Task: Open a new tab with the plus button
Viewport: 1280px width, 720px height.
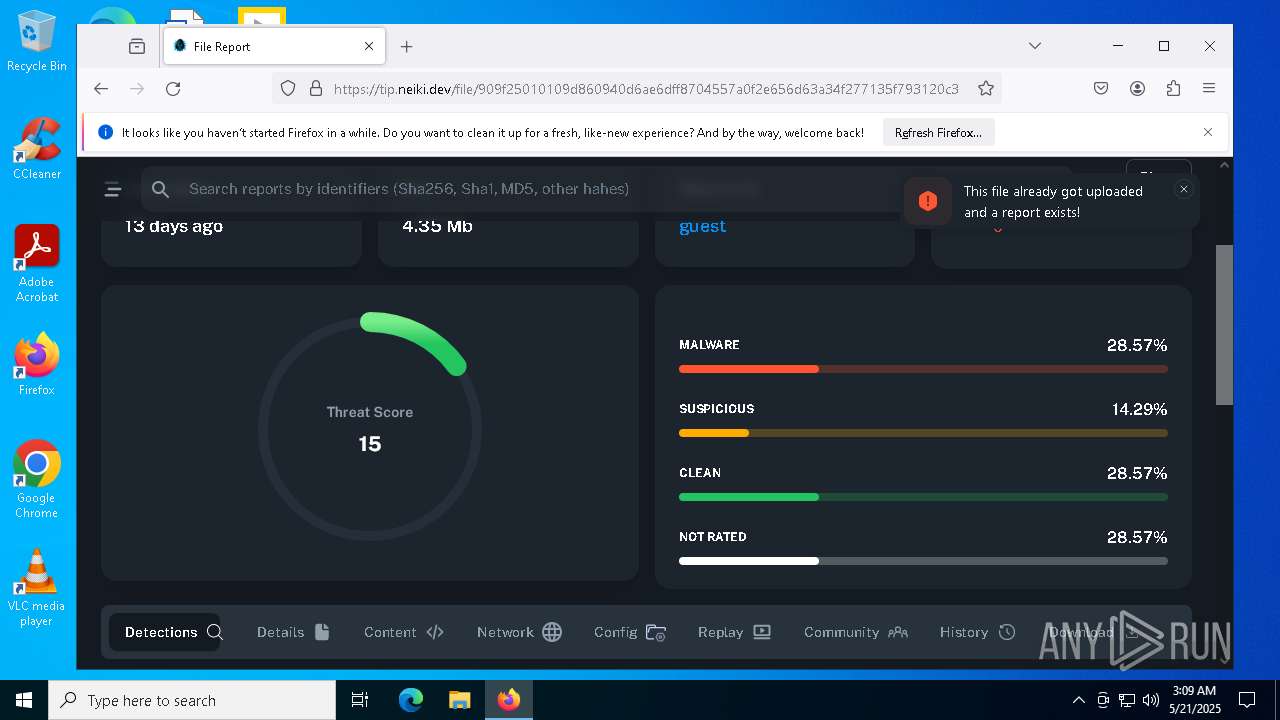Action: click(406, 46)
